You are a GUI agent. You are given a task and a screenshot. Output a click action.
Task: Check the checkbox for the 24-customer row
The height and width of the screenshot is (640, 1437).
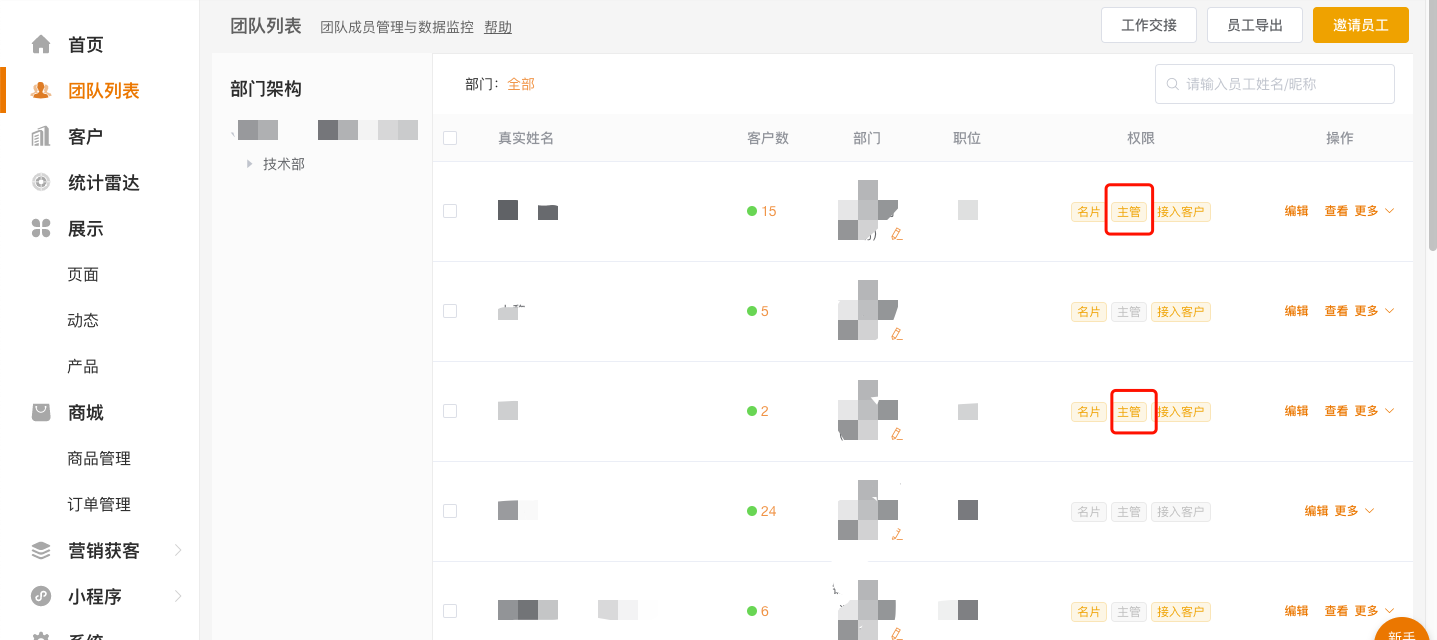point(450,511)
